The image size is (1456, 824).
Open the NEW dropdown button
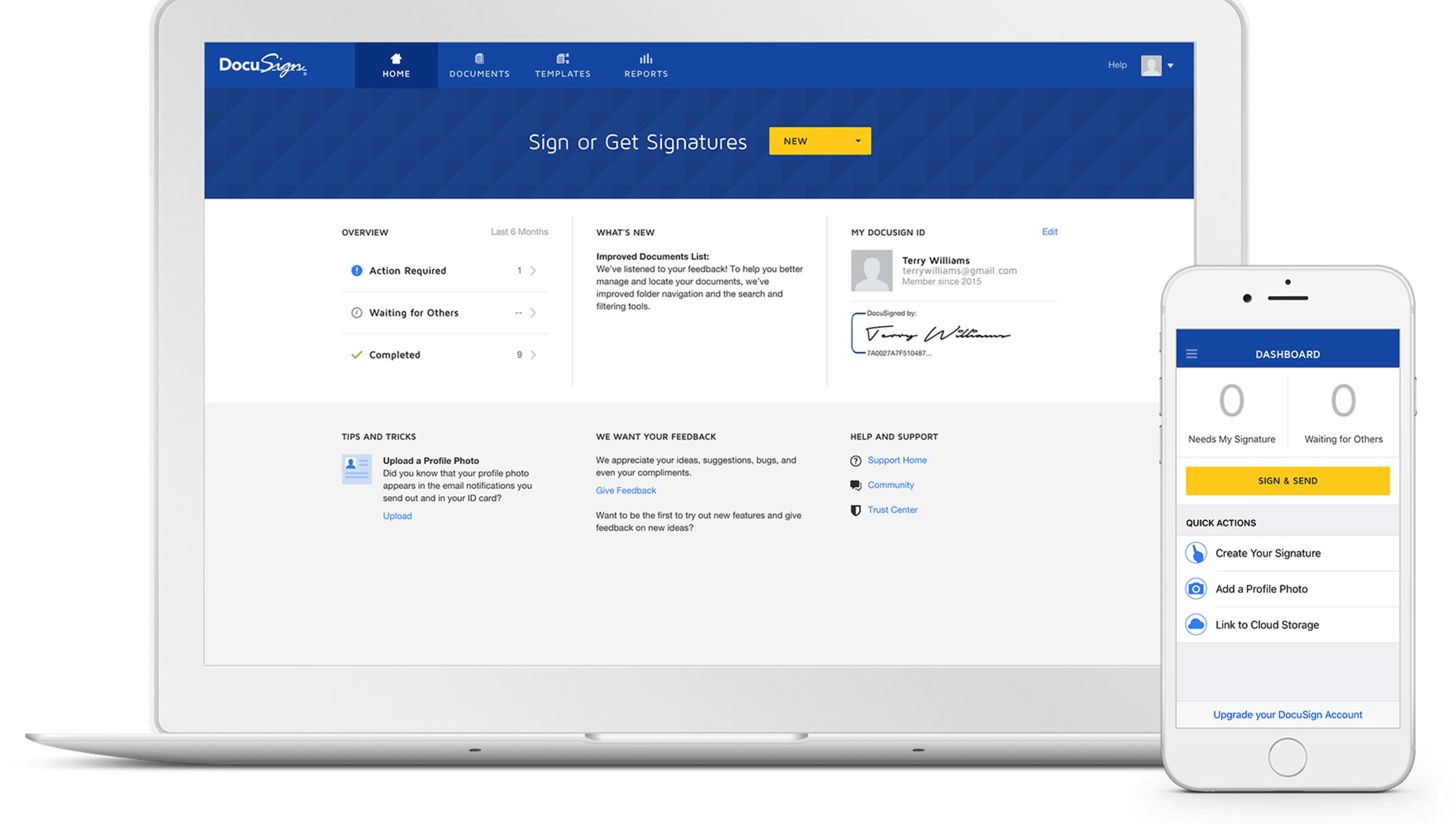(x=820, y=141)
